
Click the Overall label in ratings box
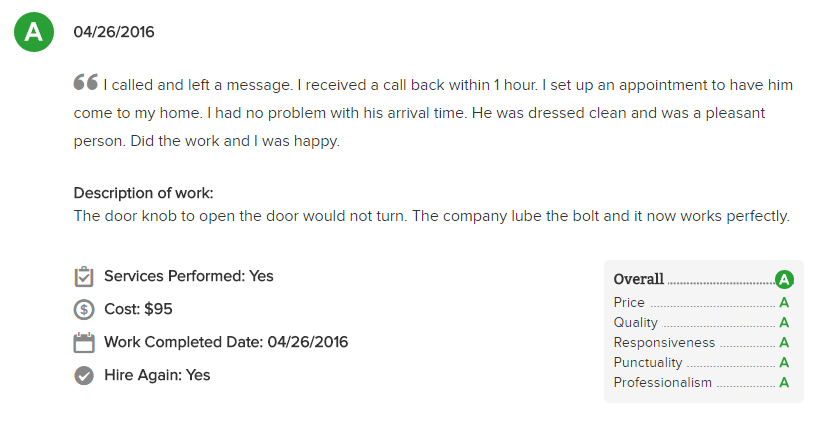point(639,279)
